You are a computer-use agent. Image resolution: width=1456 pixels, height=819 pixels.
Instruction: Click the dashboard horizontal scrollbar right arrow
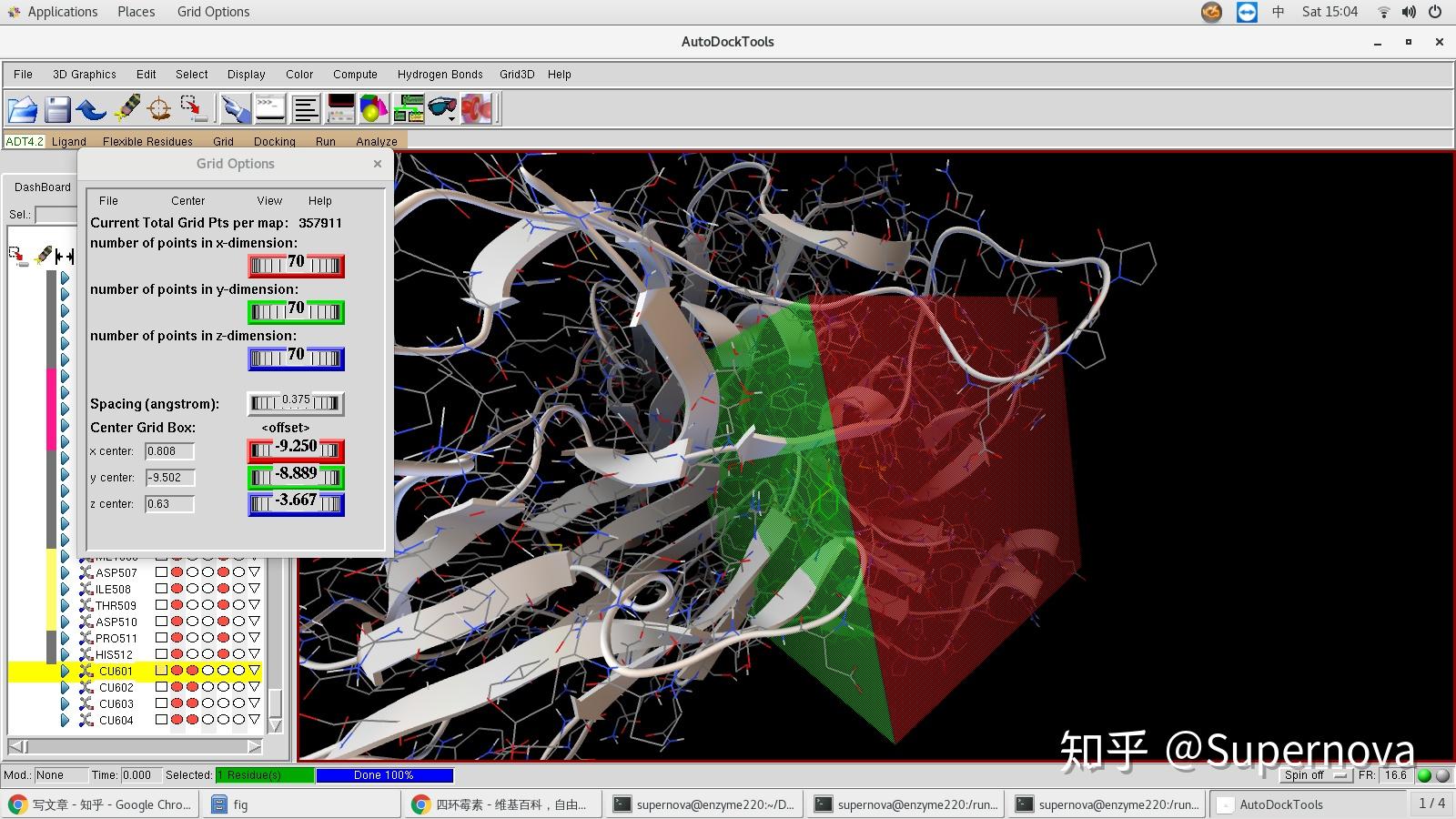tap(254, 746)
